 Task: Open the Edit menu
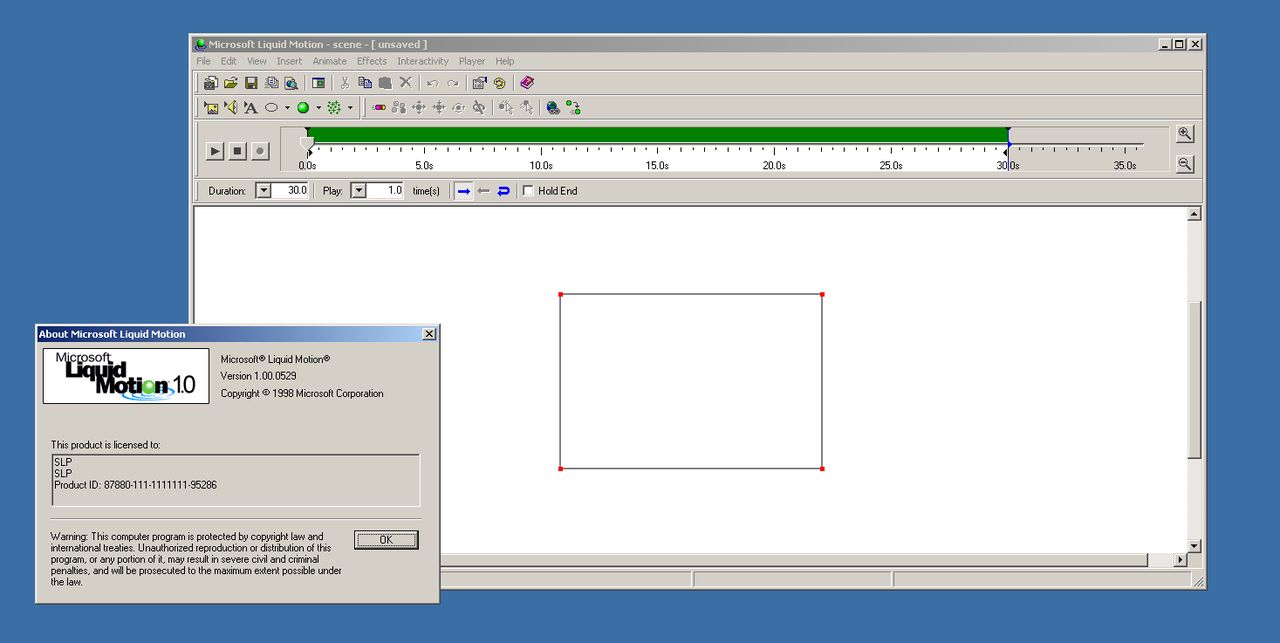[229, 61]
